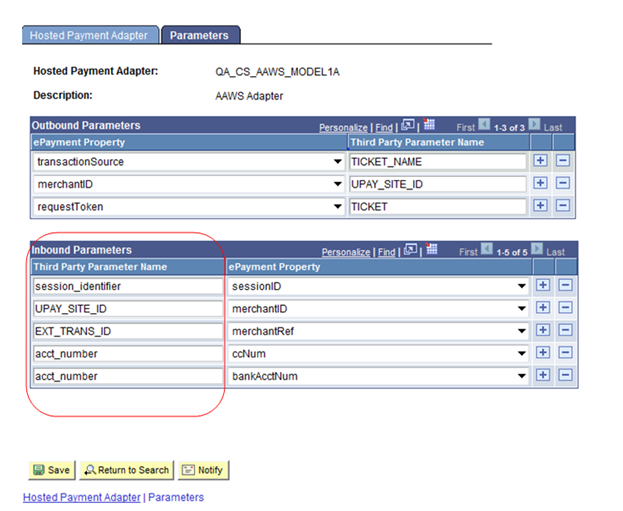
Task: Click the Notify button
Action: tap(203, 470)
